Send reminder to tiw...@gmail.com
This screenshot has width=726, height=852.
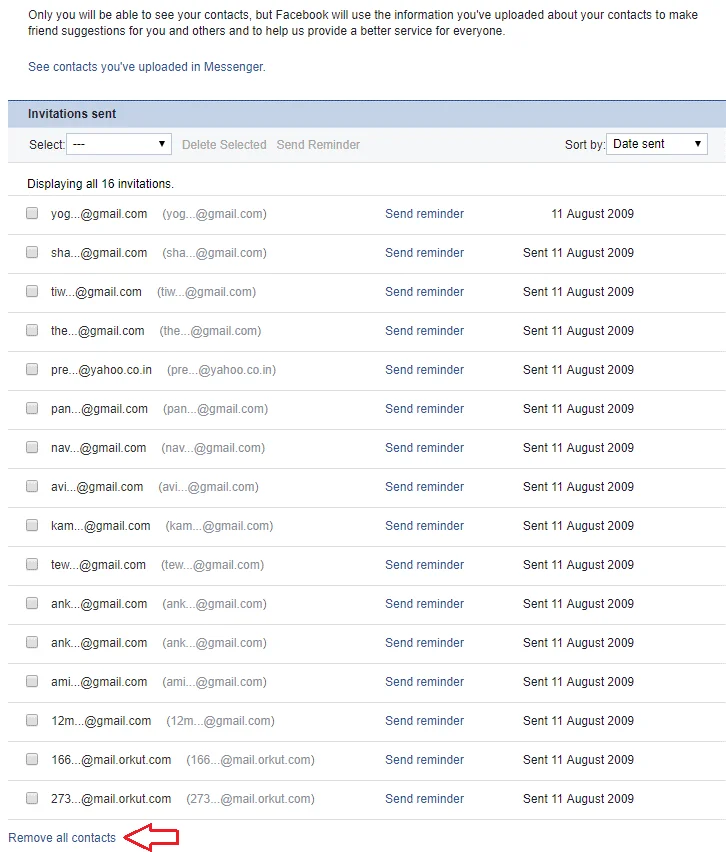click(424, 292)
